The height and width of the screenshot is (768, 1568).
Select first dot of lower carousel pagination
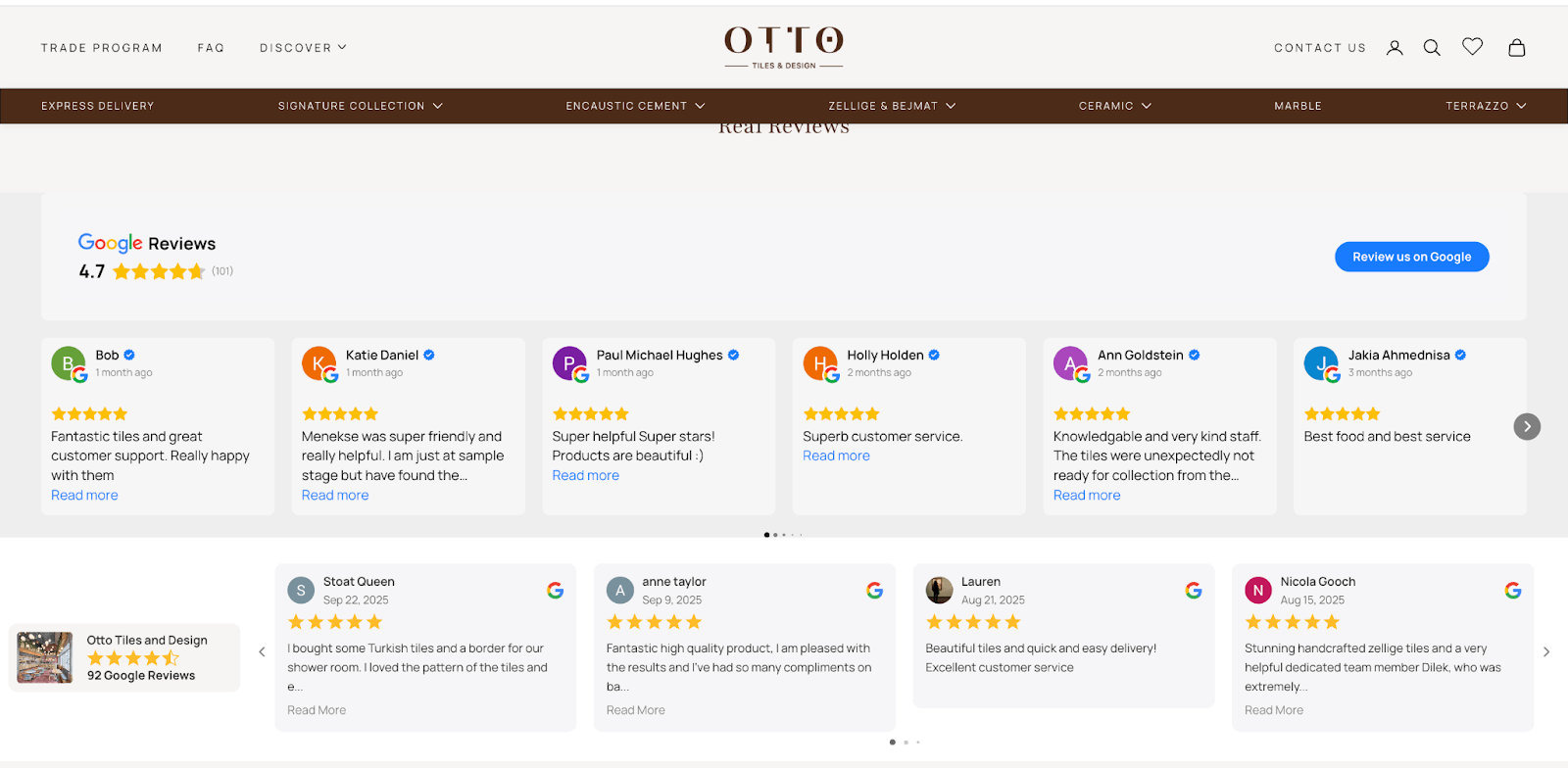(x=892, y=742)
